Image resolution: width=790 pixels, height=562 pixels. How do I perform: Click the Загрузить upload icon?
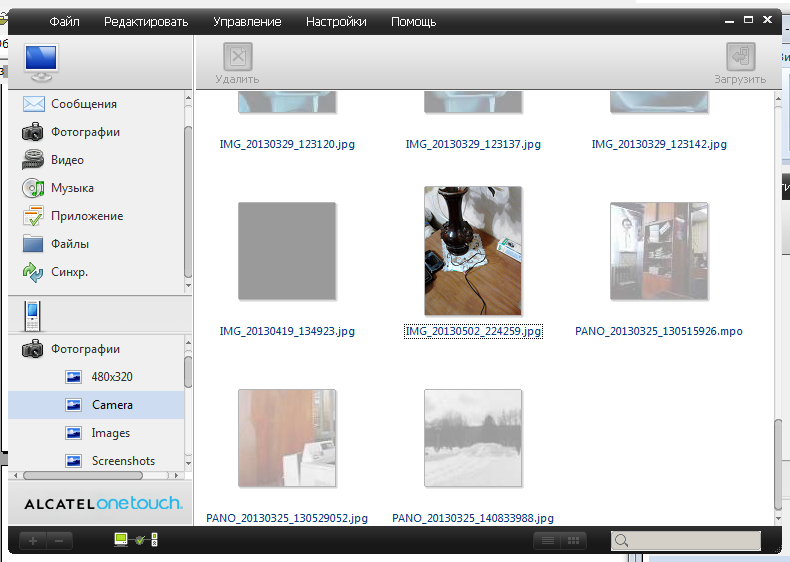pyautogui.click(x=740, y=56)
